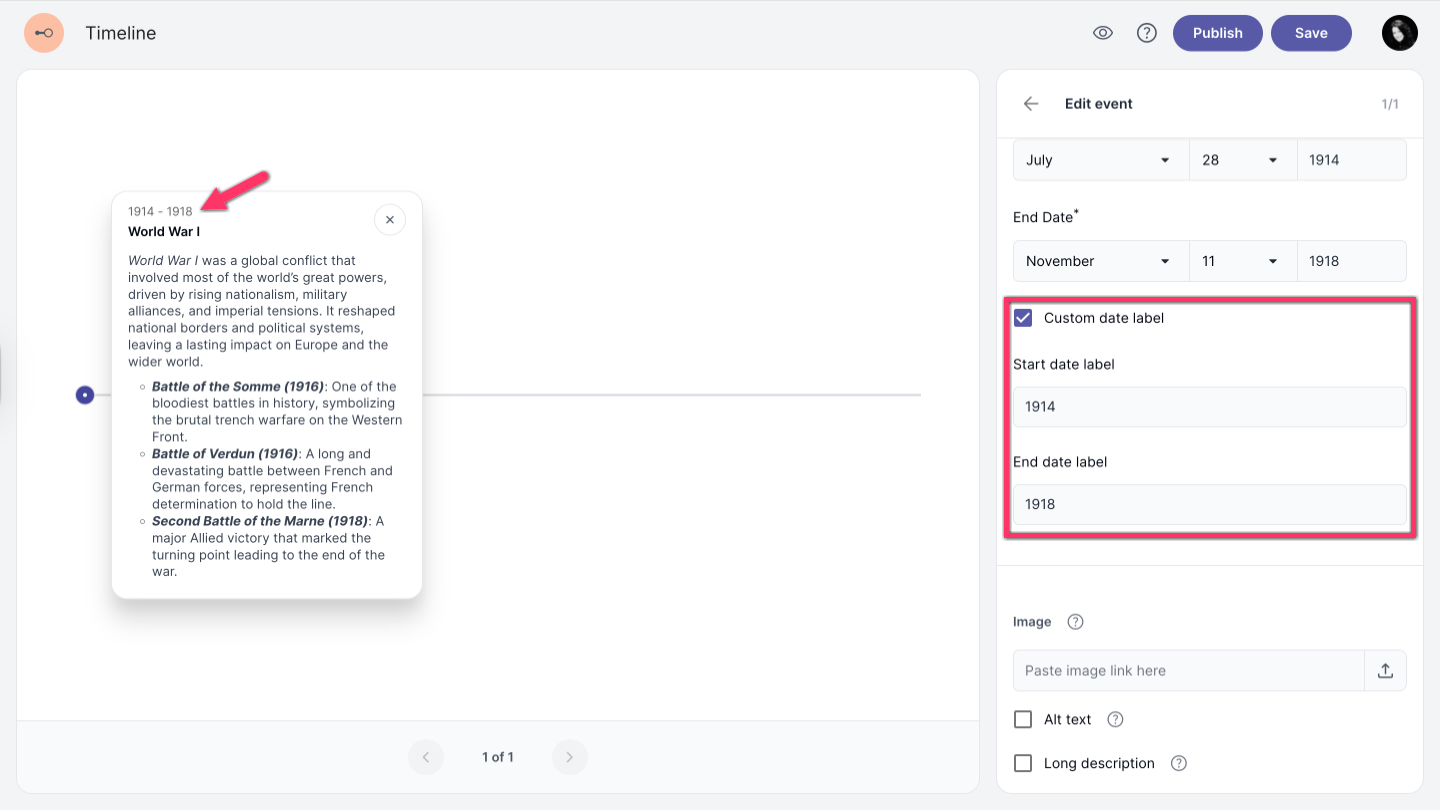The height and width of the screenshot is (810, 1440).
Task: Show help tooltip next to Image label
Action: 1075,622
